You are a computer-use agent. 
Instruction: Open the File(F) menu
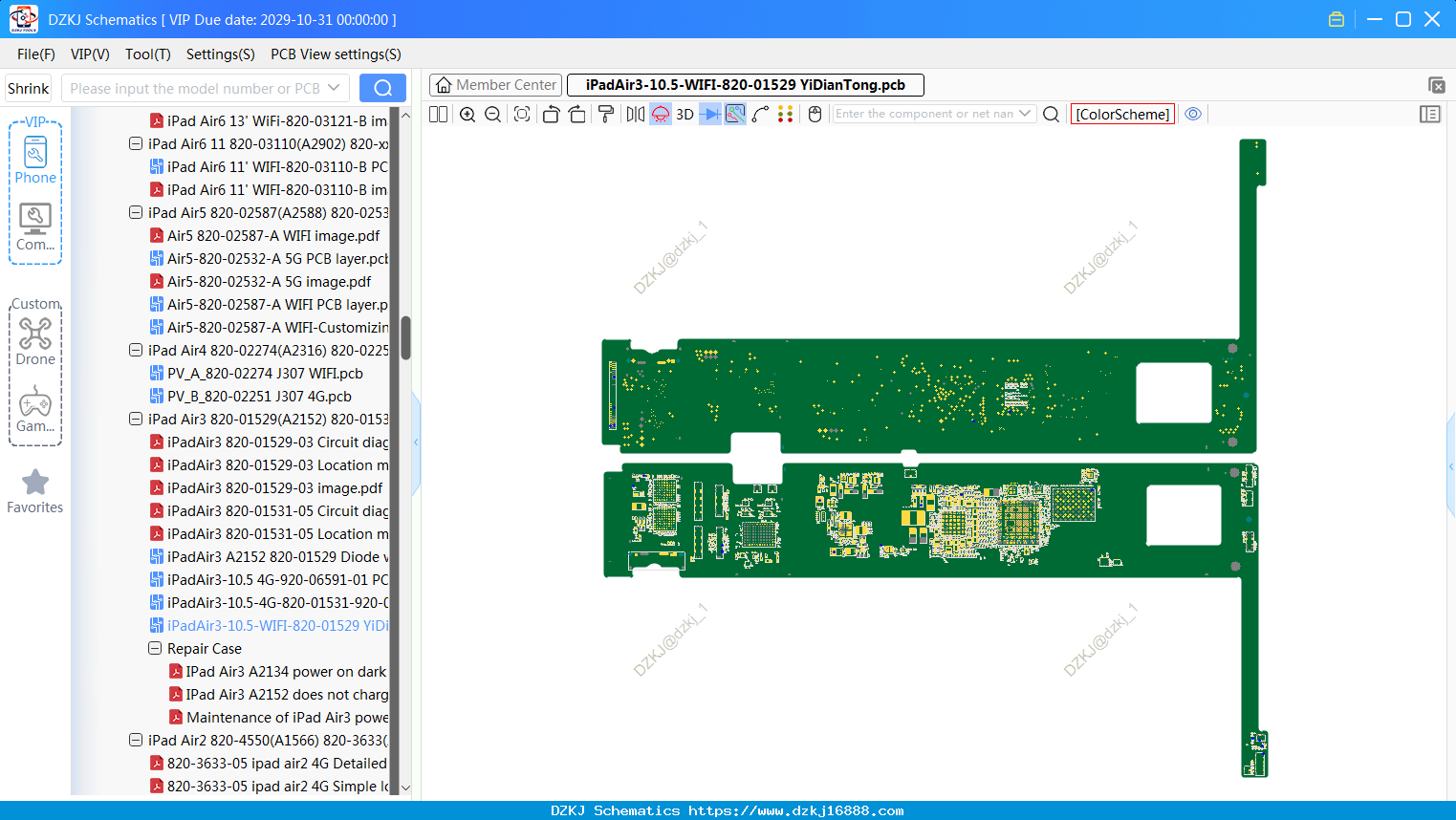click(x=36, y=54)
